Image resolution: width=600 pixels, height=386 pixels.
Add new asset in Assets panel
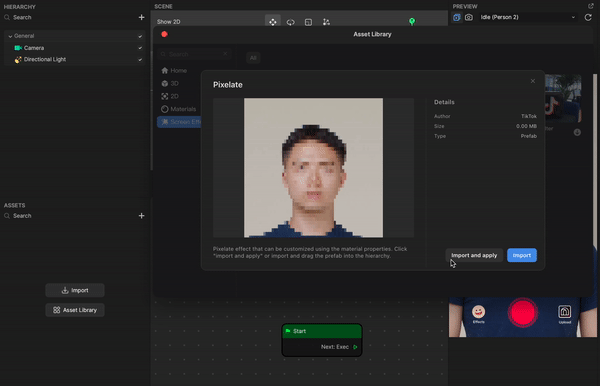(142, 216)
